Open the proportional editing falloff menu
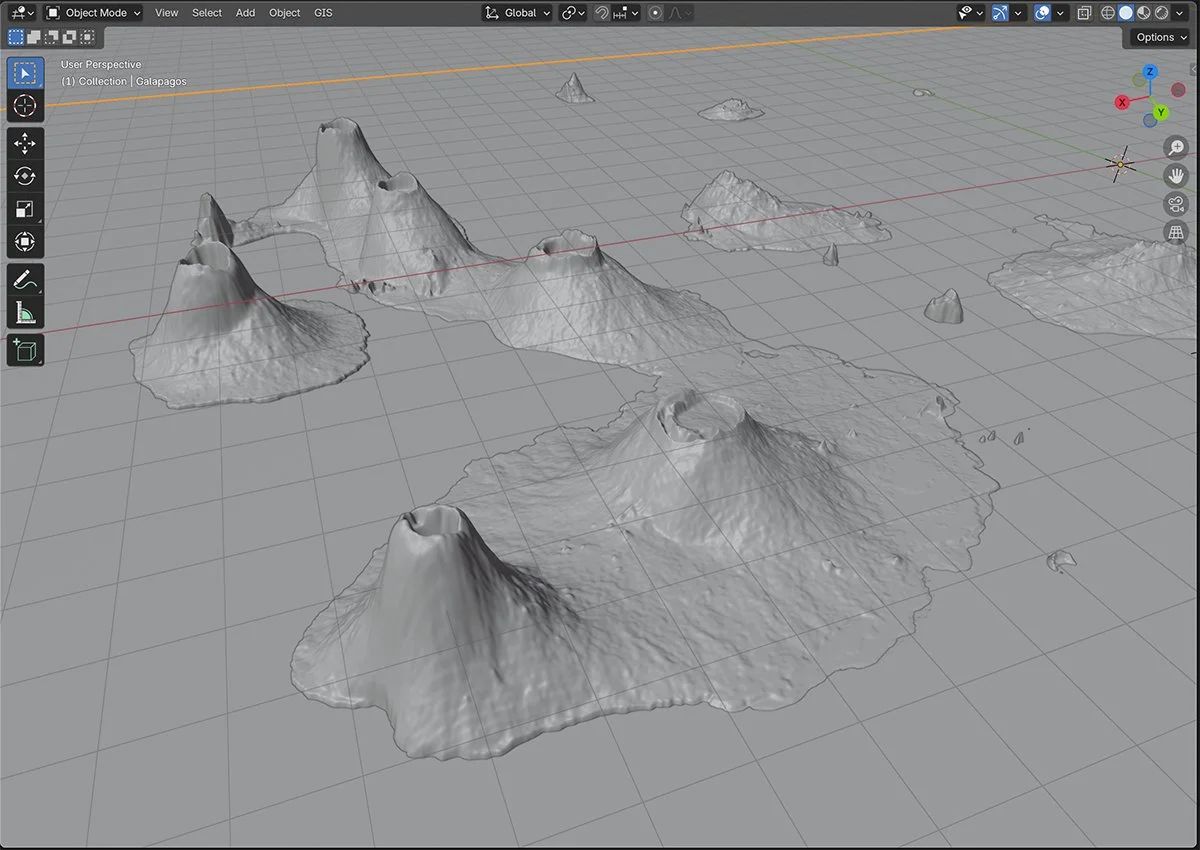The image size is (1200, 850). coord(680,13)
